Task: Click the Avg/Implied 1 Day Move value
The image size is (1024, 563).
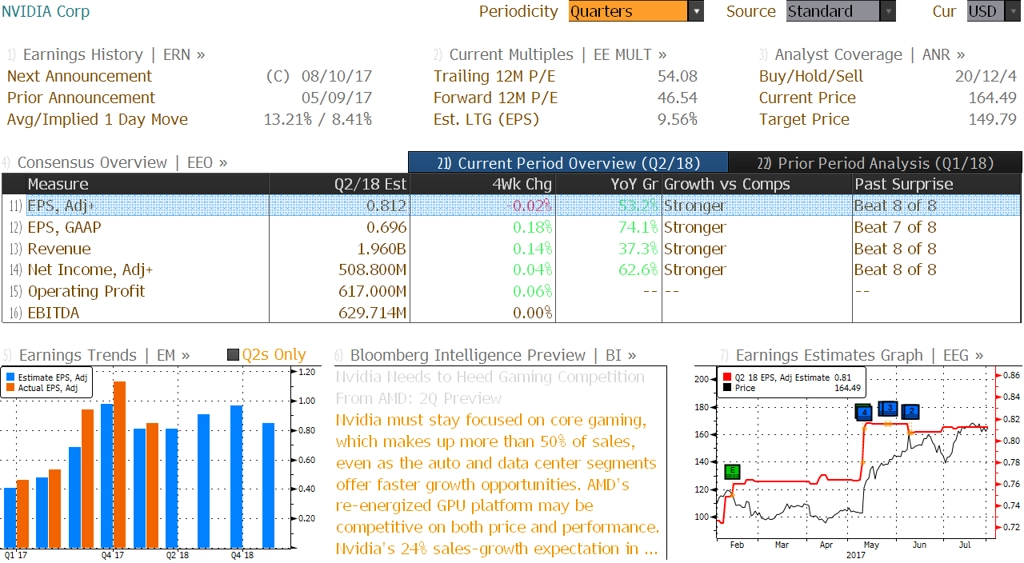Action: pyautogui.click(x=317, y=120)
